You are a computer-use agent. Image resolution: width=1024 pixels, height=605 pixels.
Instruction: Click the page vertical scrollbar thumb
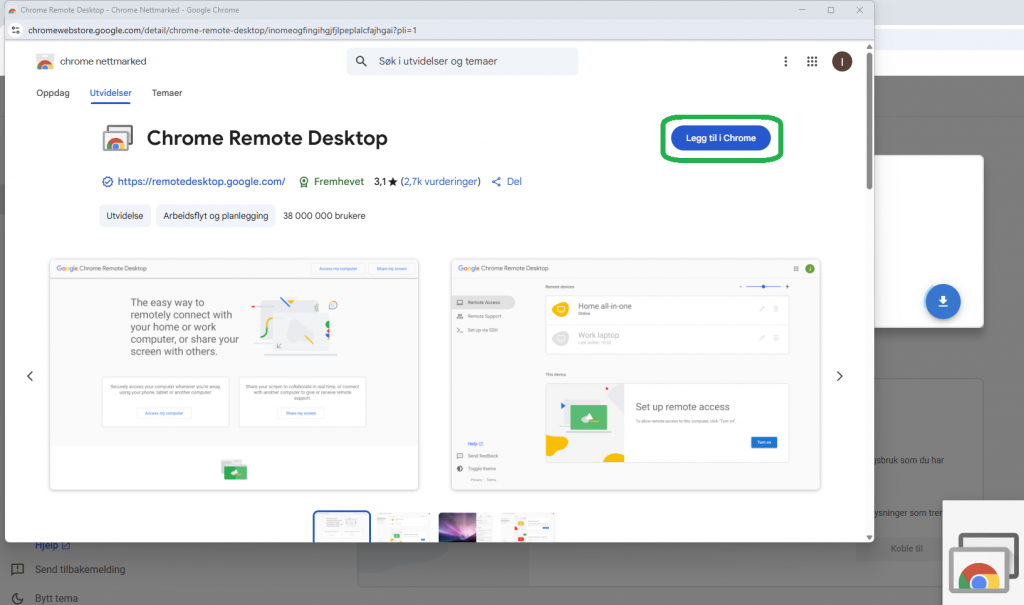(869, 121)
